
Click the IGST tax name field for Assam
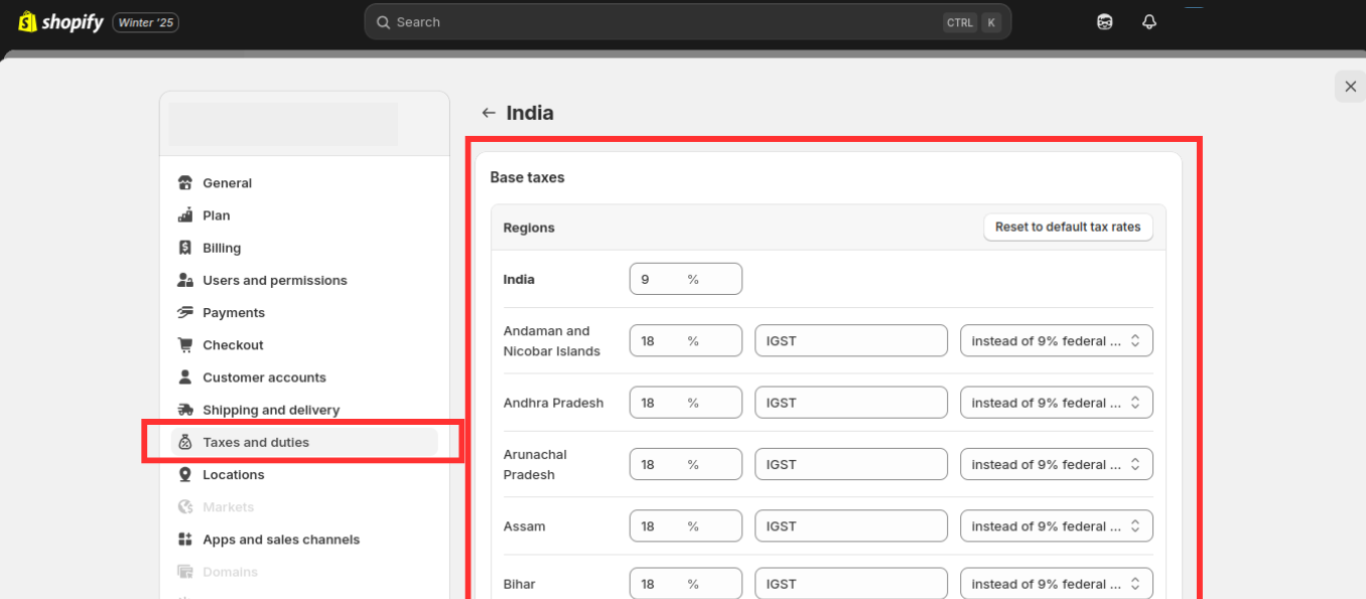pyautogui.click(x=850, y=525)
